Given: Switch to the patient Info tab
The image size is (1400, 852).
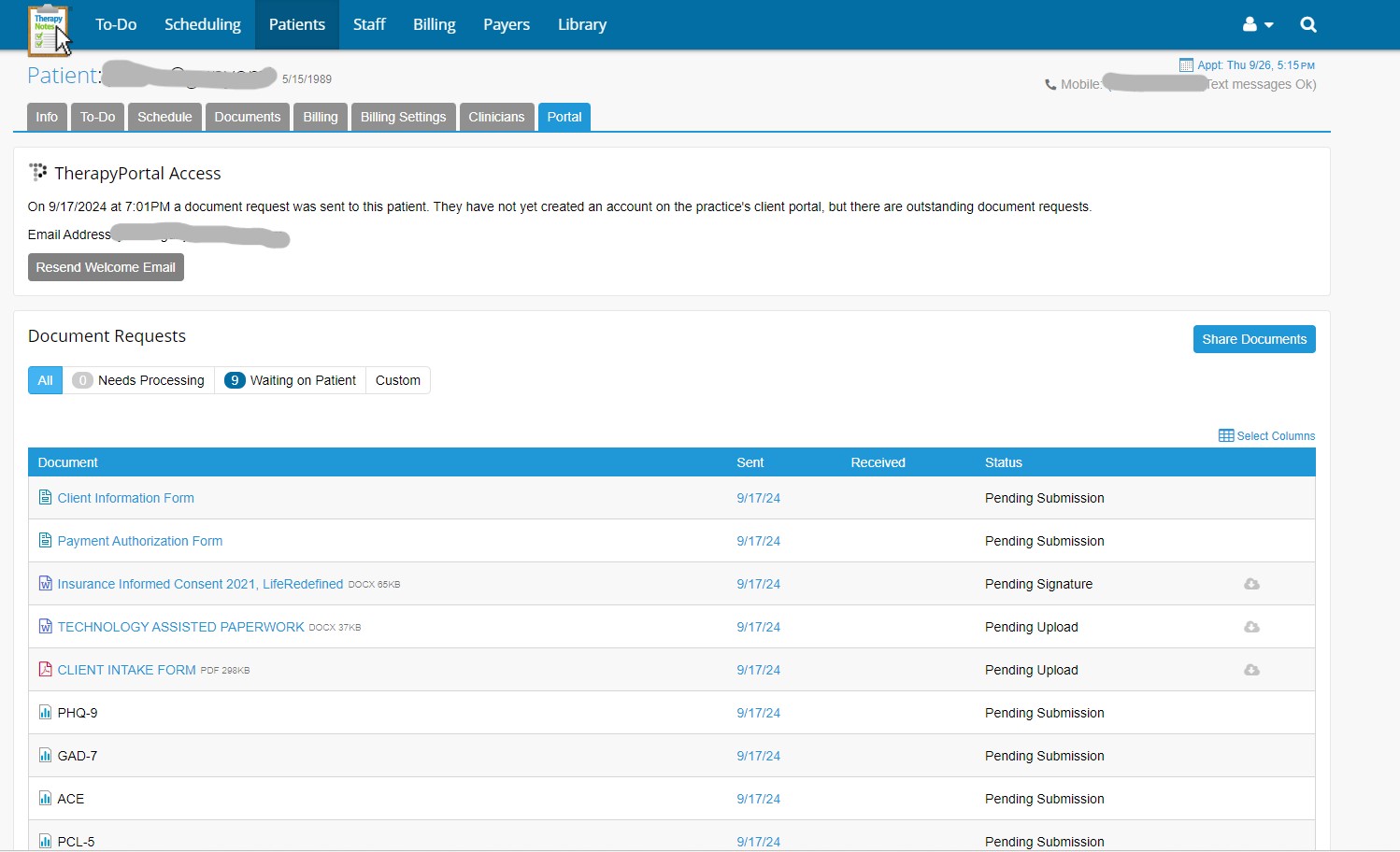Looking at the screenshot, I should coord(47,117).
